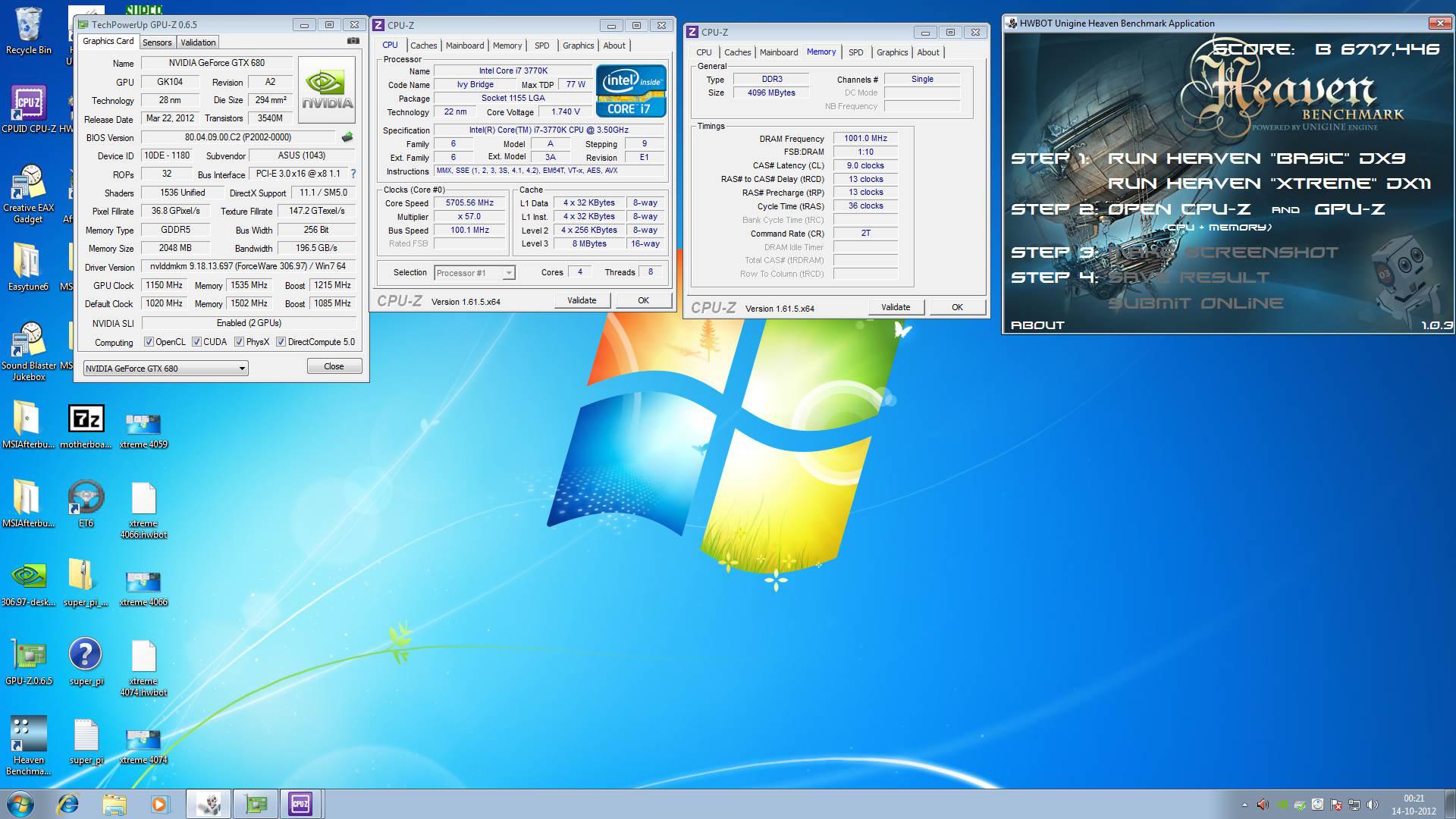Click the DRAM Frequency 1001.0 MHz field
Screen dimensions: 1456x819
(865, 138)
